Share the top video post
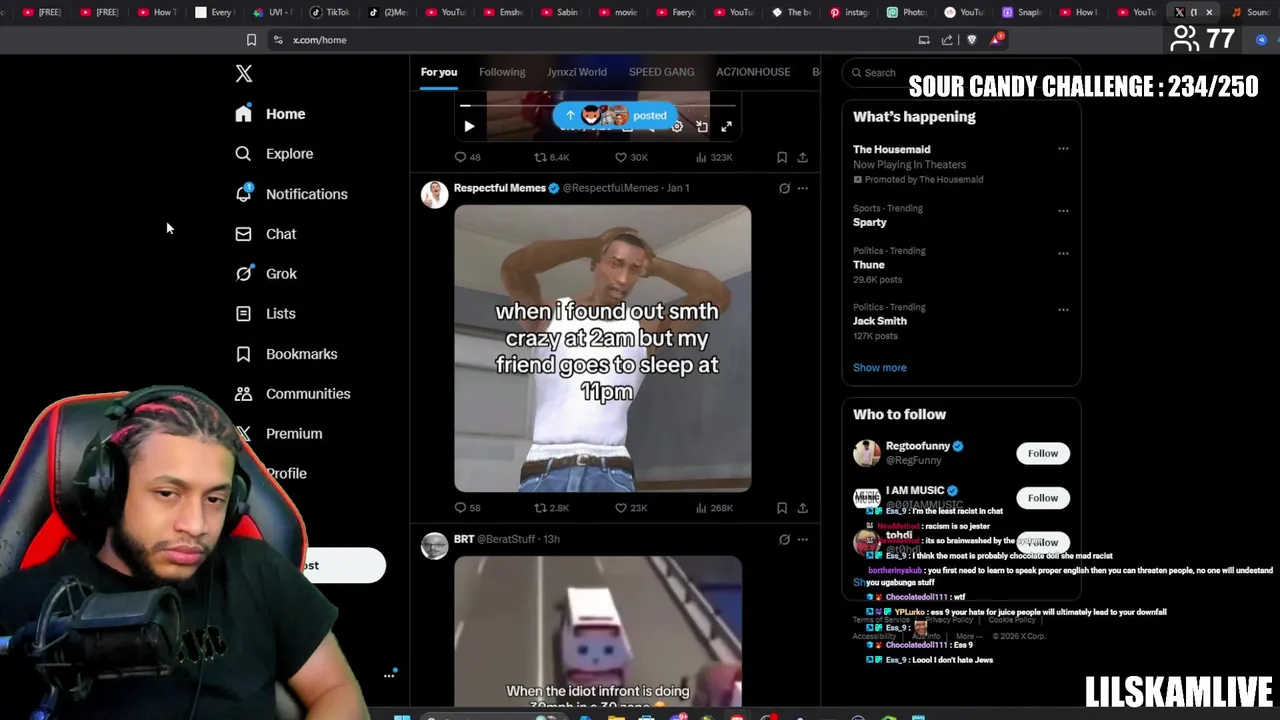 pyautogui.click(x=802, y=157)
